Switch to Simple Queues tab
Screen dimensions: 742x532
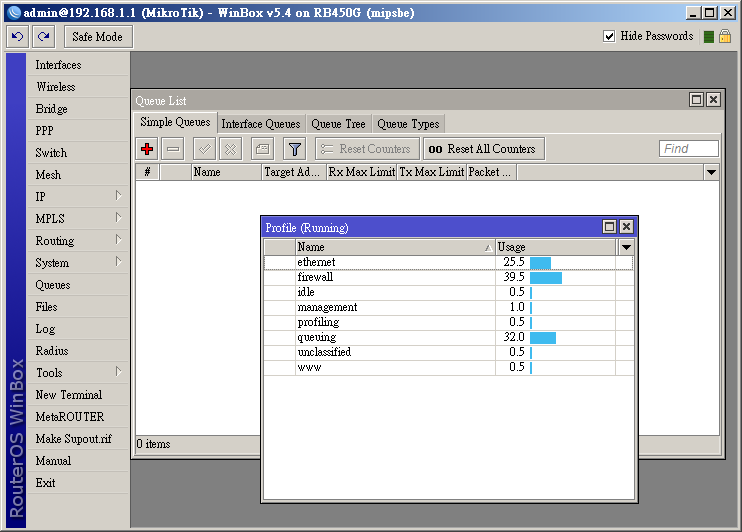point(175,122)
